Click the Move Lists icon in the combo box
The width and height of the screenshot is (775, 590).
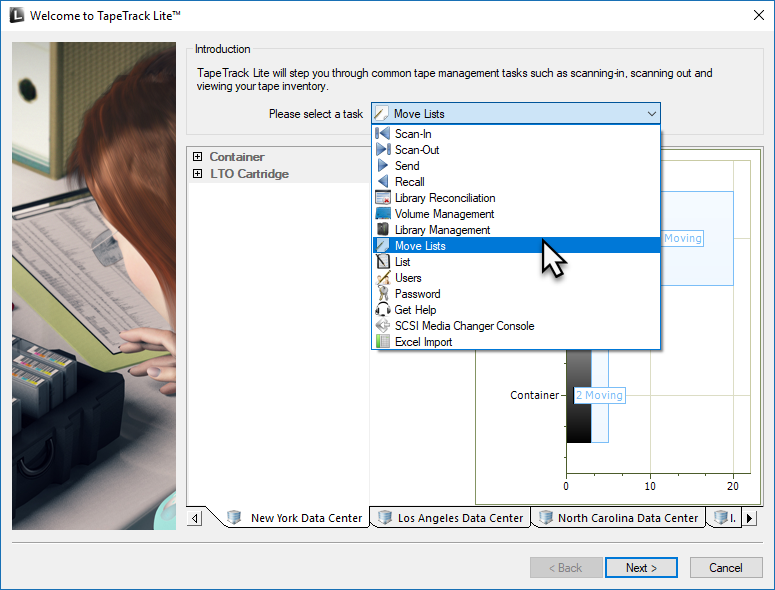382,114
